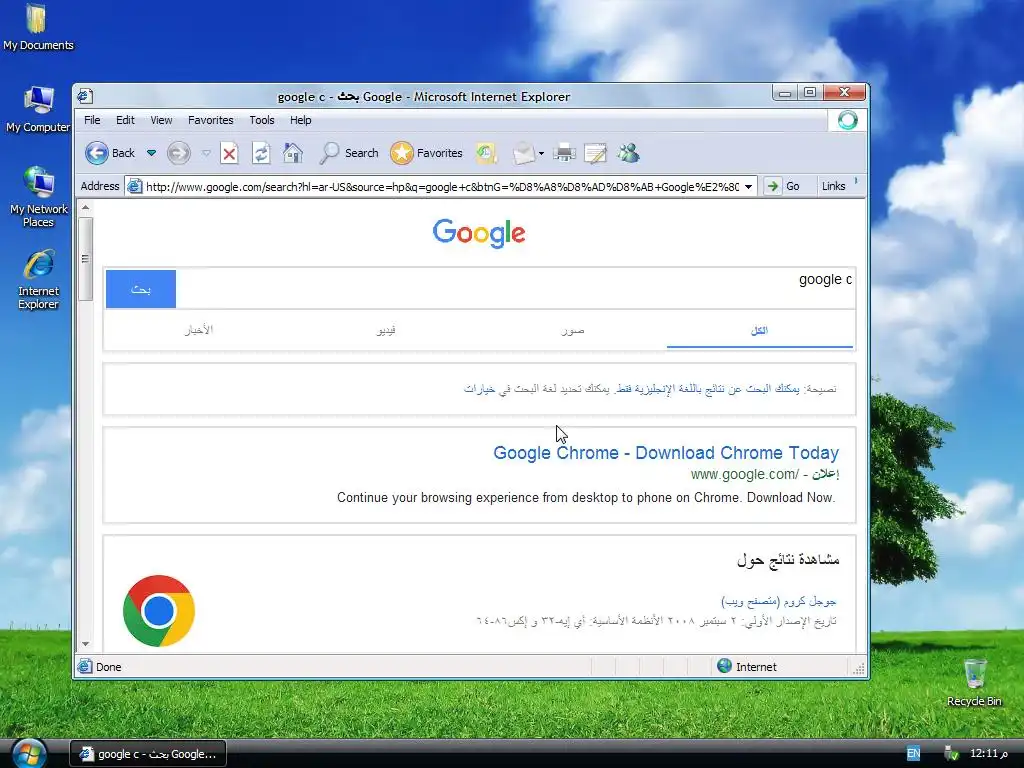Open Google Chrome - Download Chrome Today link
The height and width of the screenshot is (768, 1024).
tap(666, 453)
